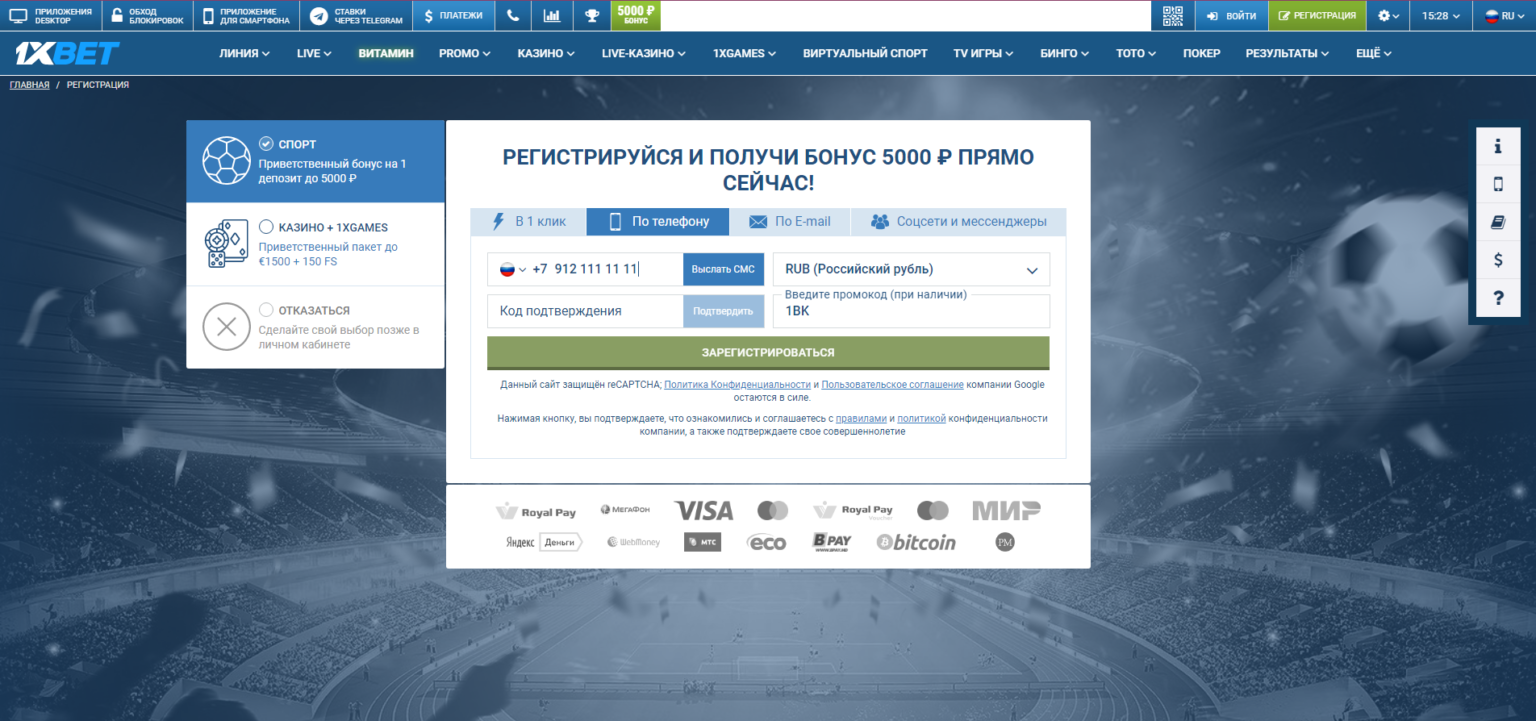Click the 1XBET logo
Screen dimensions: 1536x721
tap(68, 53)
